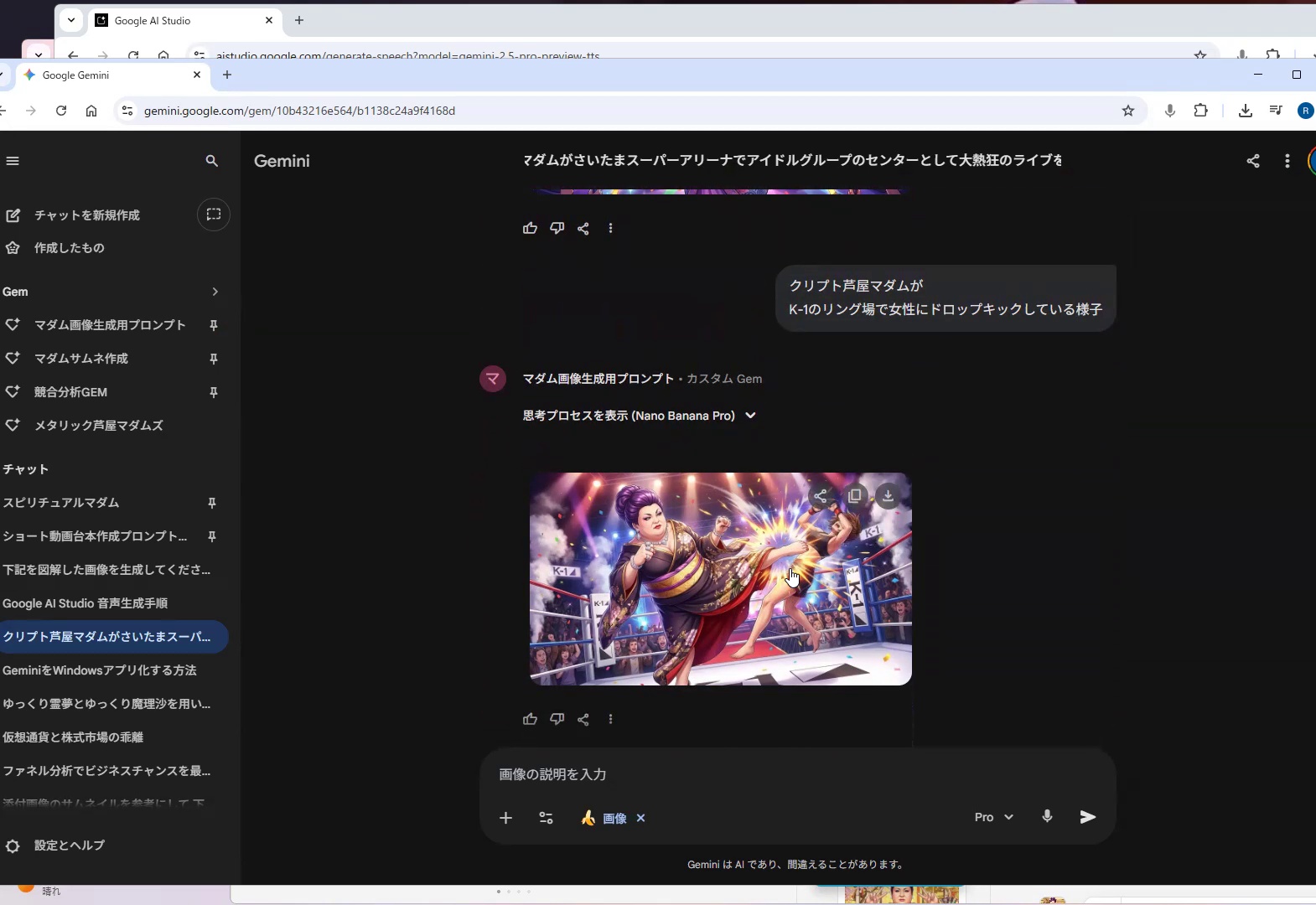
Task: Open the 競合分析GEM gem
Action: coord(70,392)
